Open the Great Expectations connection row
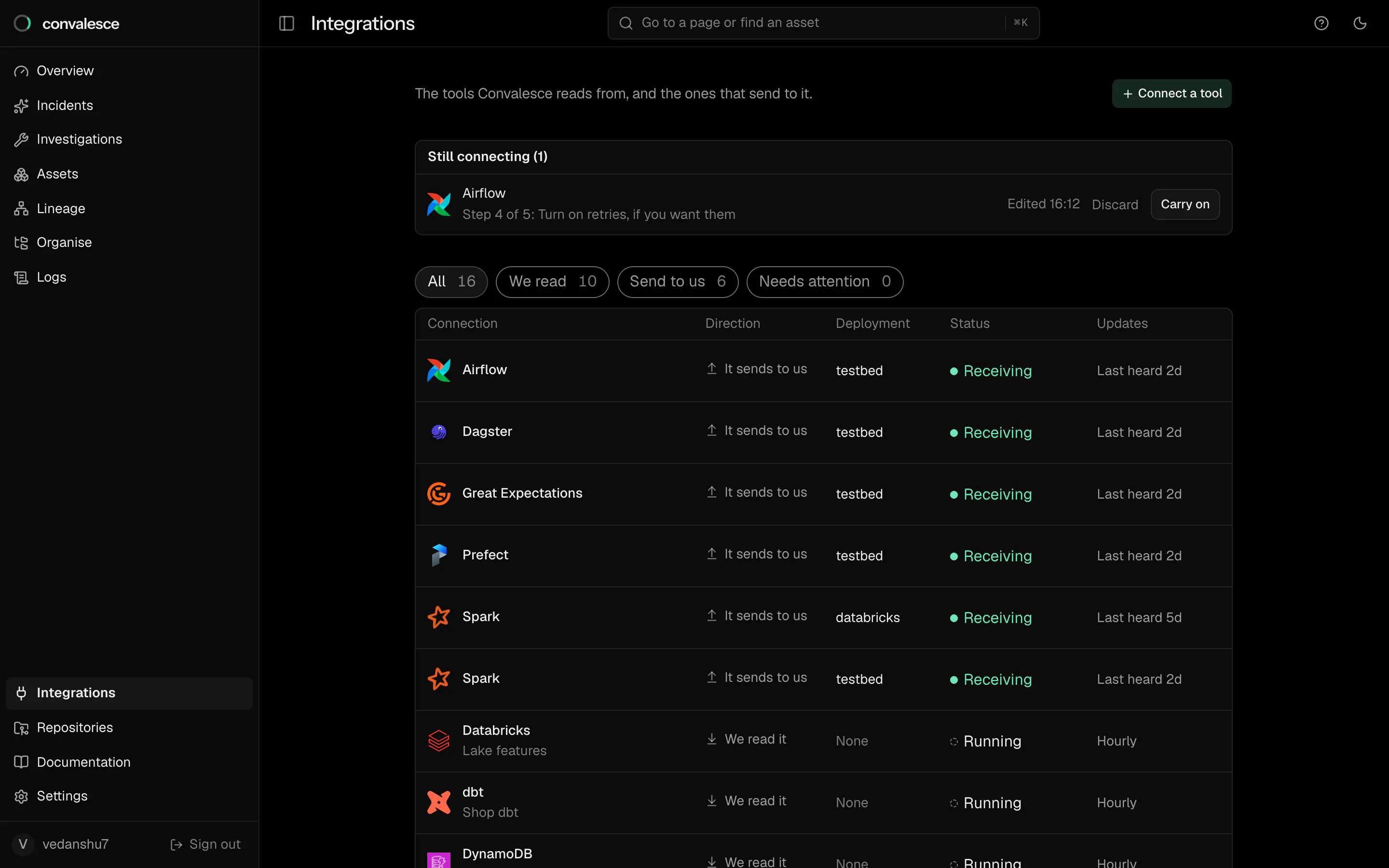The image size is (1389, 868). coord(823,494)
